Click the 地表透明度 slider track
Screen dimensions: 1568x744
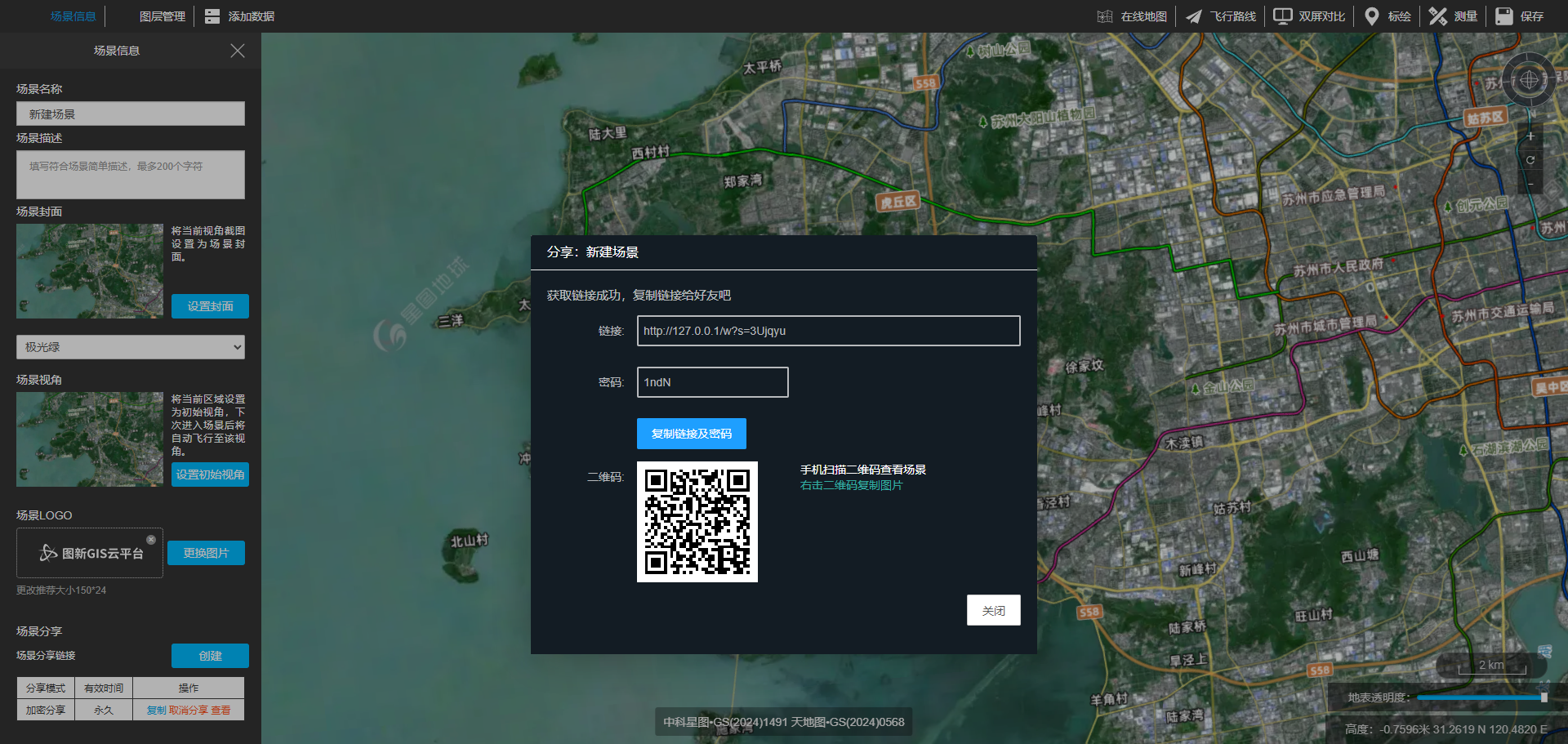1480,697
